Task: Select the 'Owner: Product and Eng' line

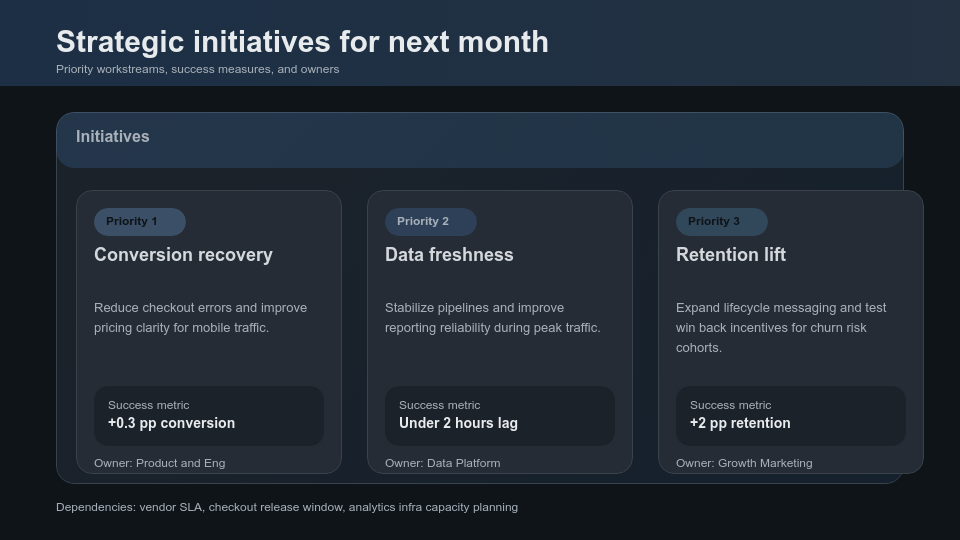Action: tap(159, 463)
